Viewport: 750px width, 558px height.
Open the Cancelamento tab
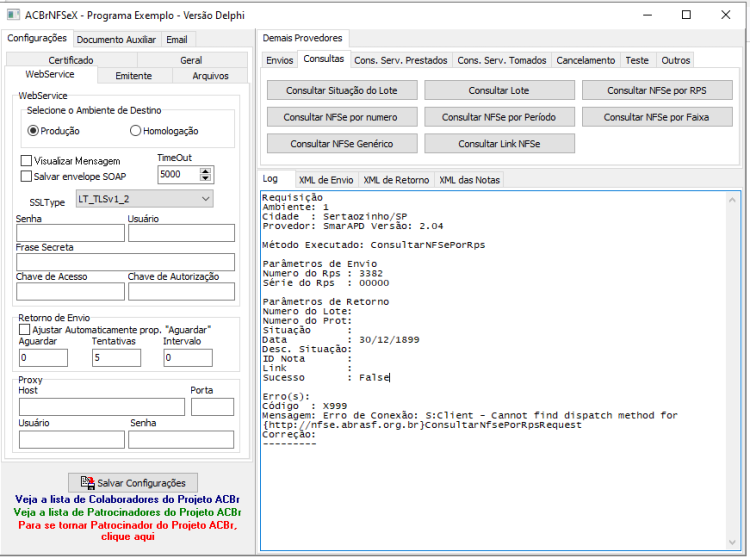[x=585, y=60]
